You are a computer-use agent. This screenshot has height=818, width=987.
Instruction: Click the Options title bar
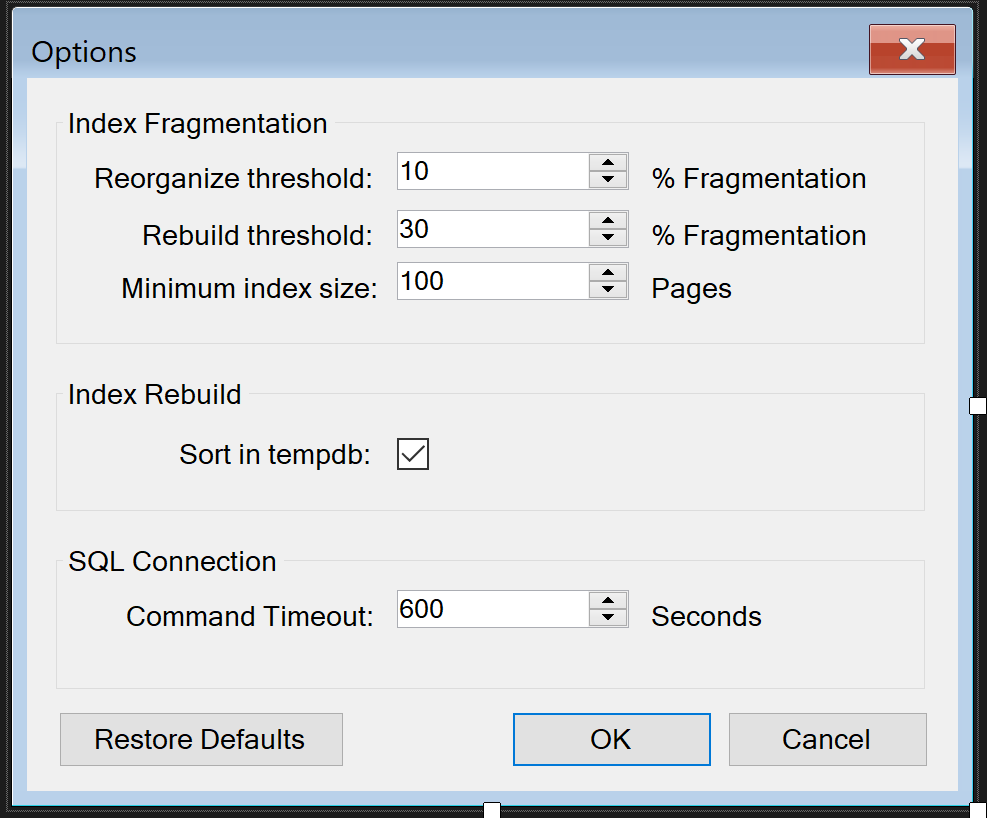pyautogui.click(x=441, y=50)
